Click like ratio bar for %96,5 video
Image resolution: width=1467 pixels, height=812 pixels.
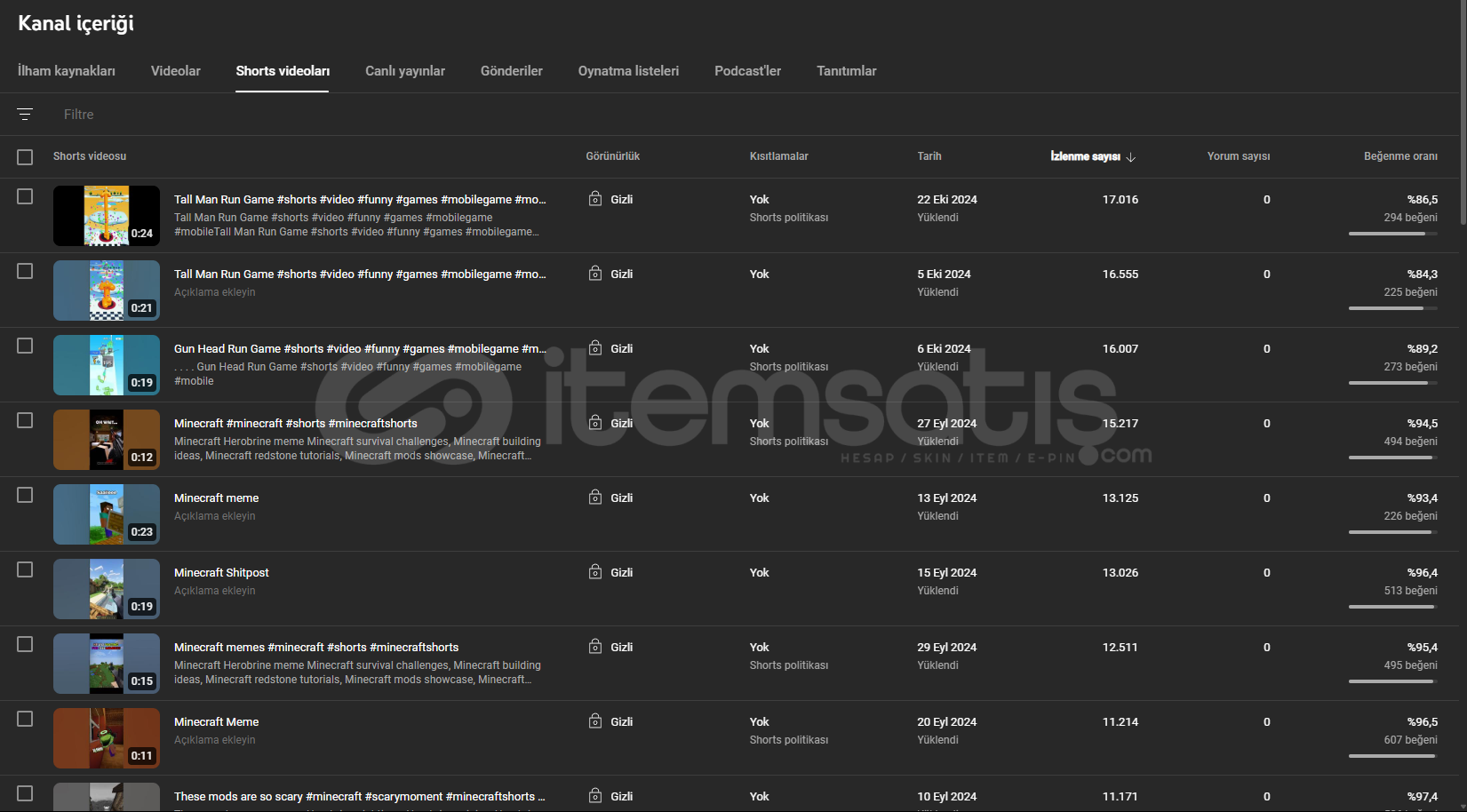click(1392, 756)
